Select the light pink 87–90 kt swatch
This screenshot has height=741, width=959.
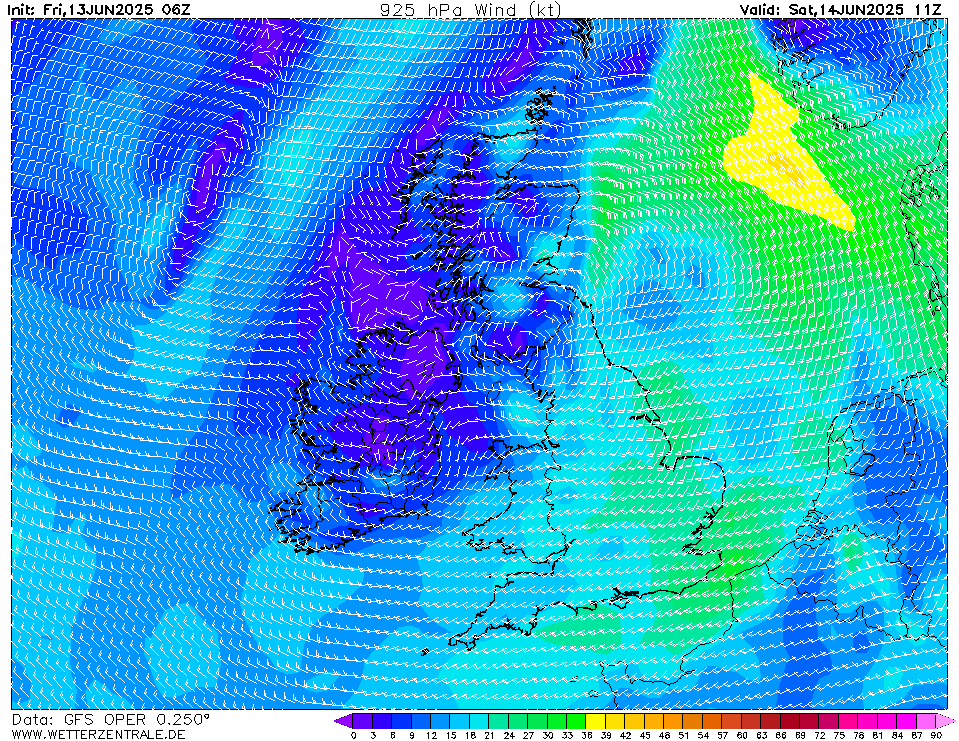926,721
